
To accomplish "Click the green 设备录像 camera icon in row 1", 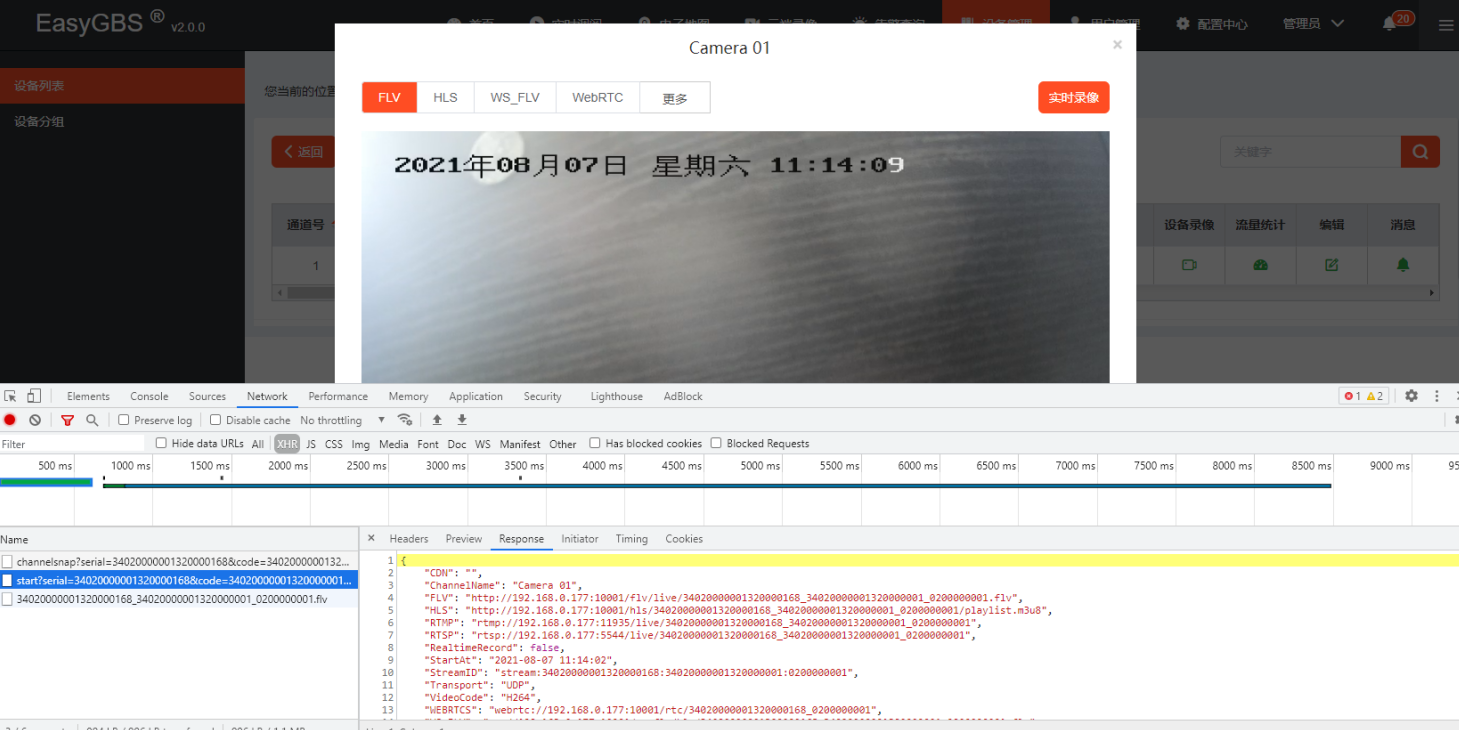I will 1189,265.
